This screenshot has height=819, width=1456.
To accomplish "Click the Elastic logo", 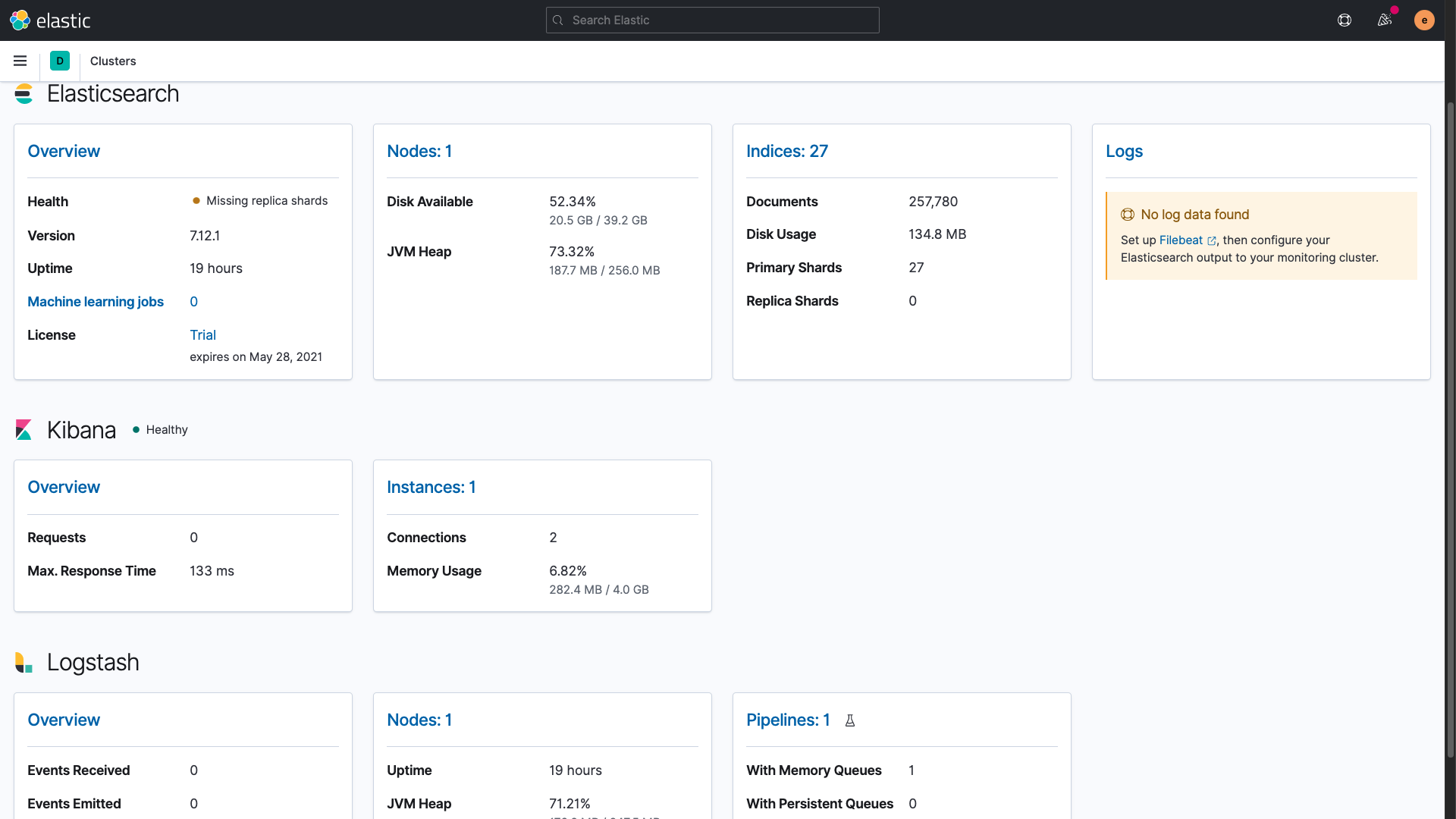I will coord(50,20).
